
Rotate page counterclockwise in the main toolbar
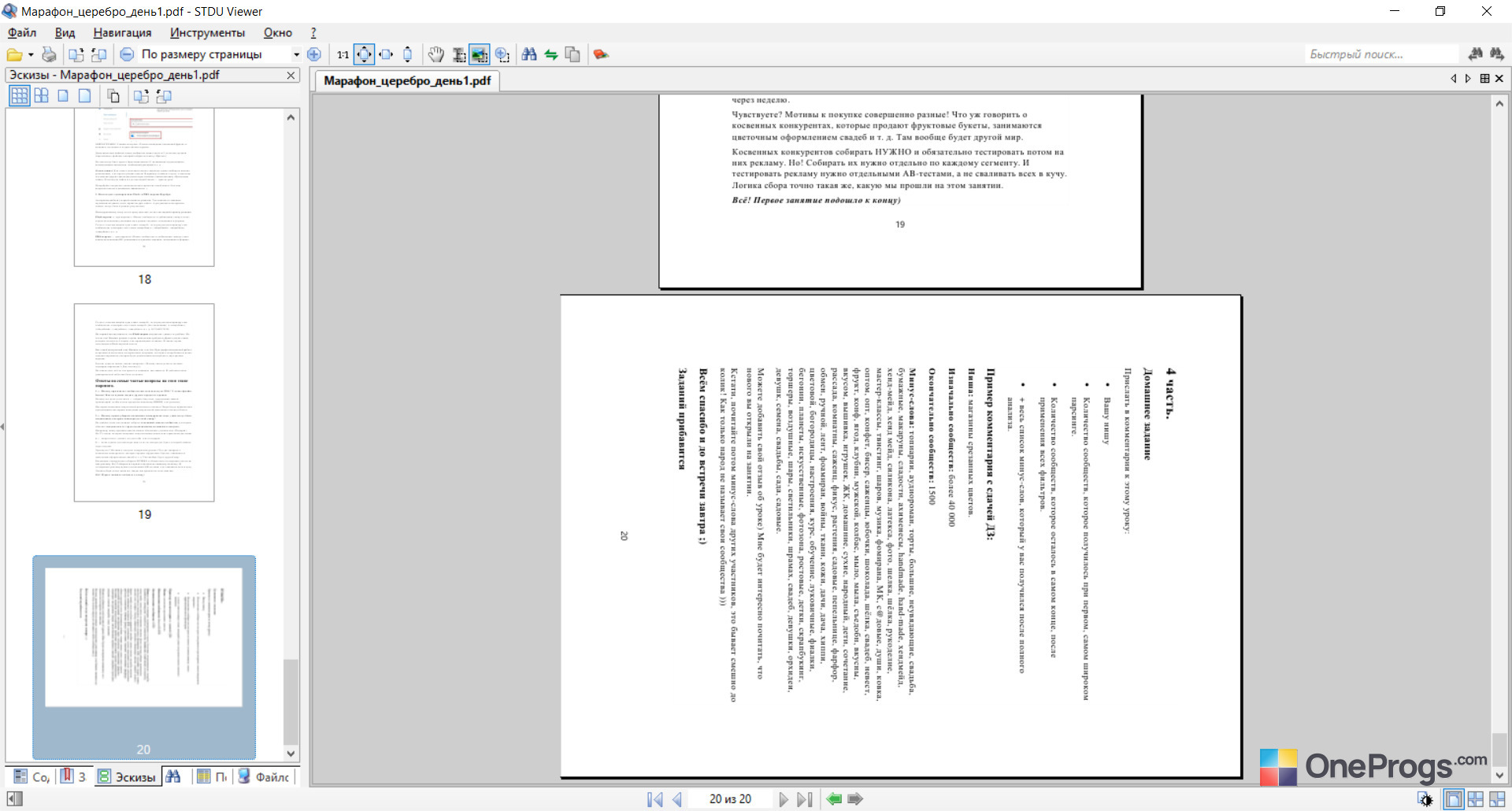(x=98, y=54)
